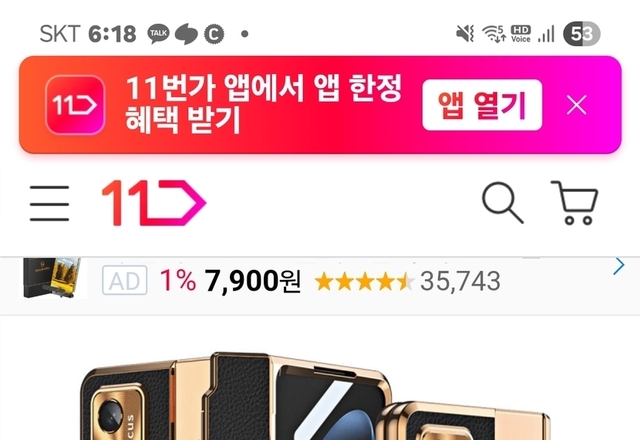Expand the ad with the blue chevron
This screenshot has height=440, width=640.
tap(619, 266)
